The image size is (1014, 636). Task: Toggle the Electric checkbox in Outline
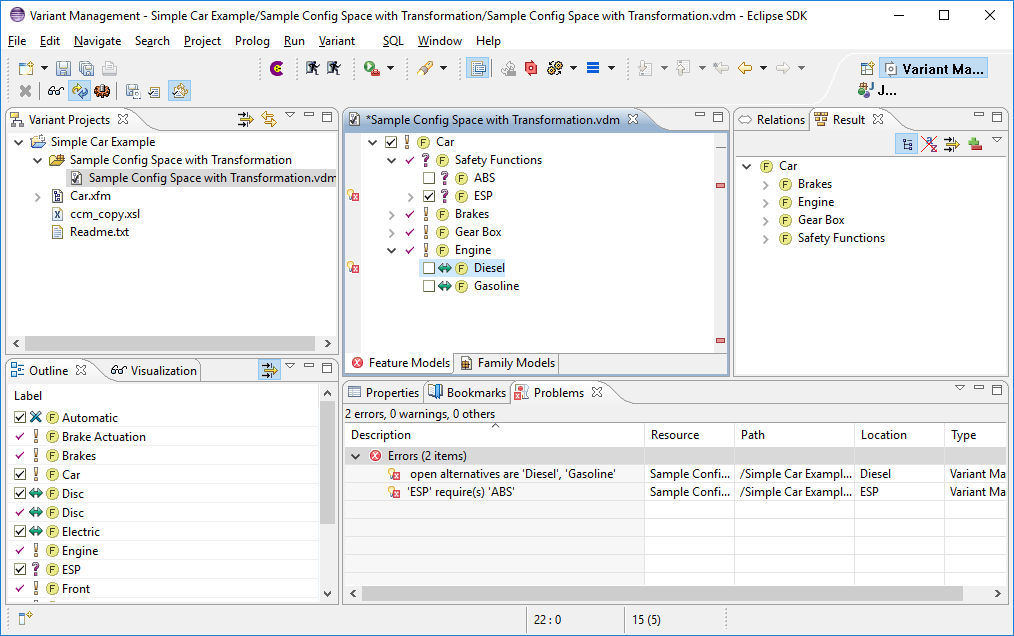coord(20,531)
